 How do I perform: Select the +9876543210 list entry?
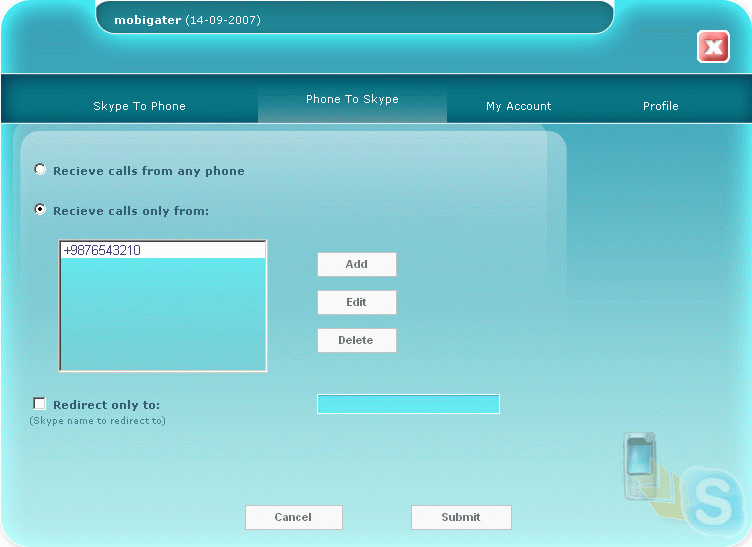(163, 251)
